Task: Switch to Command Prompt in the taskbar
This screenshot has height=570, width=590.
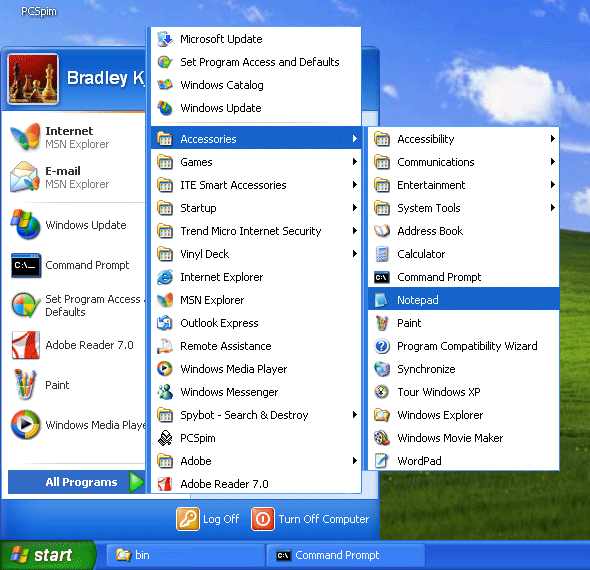Action: (345, 555)
